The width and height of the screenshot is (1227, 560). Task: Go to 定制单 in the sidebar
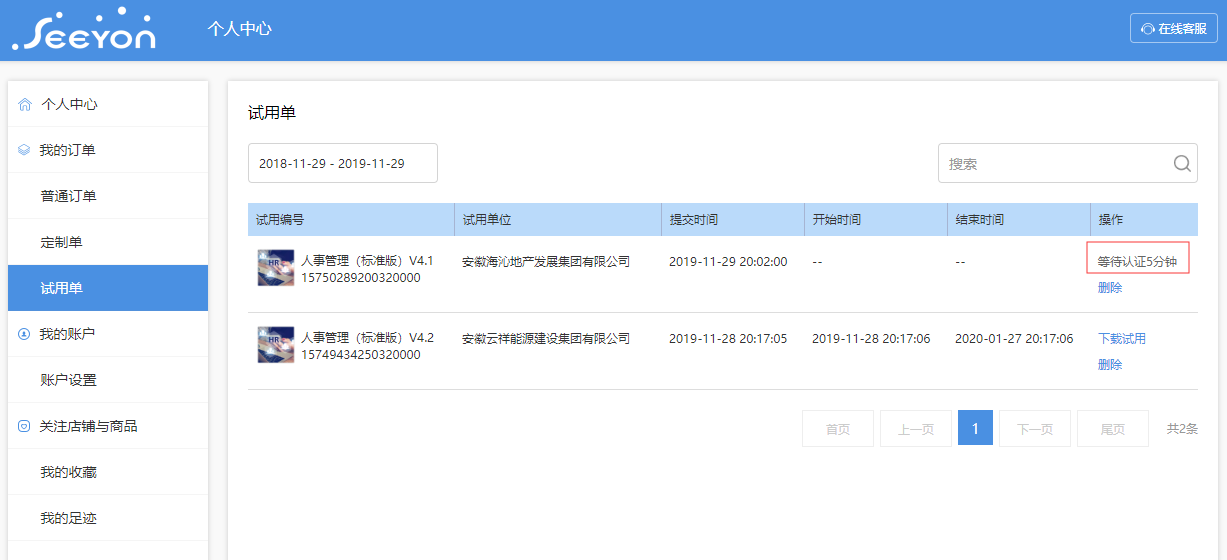coord(108,242)
